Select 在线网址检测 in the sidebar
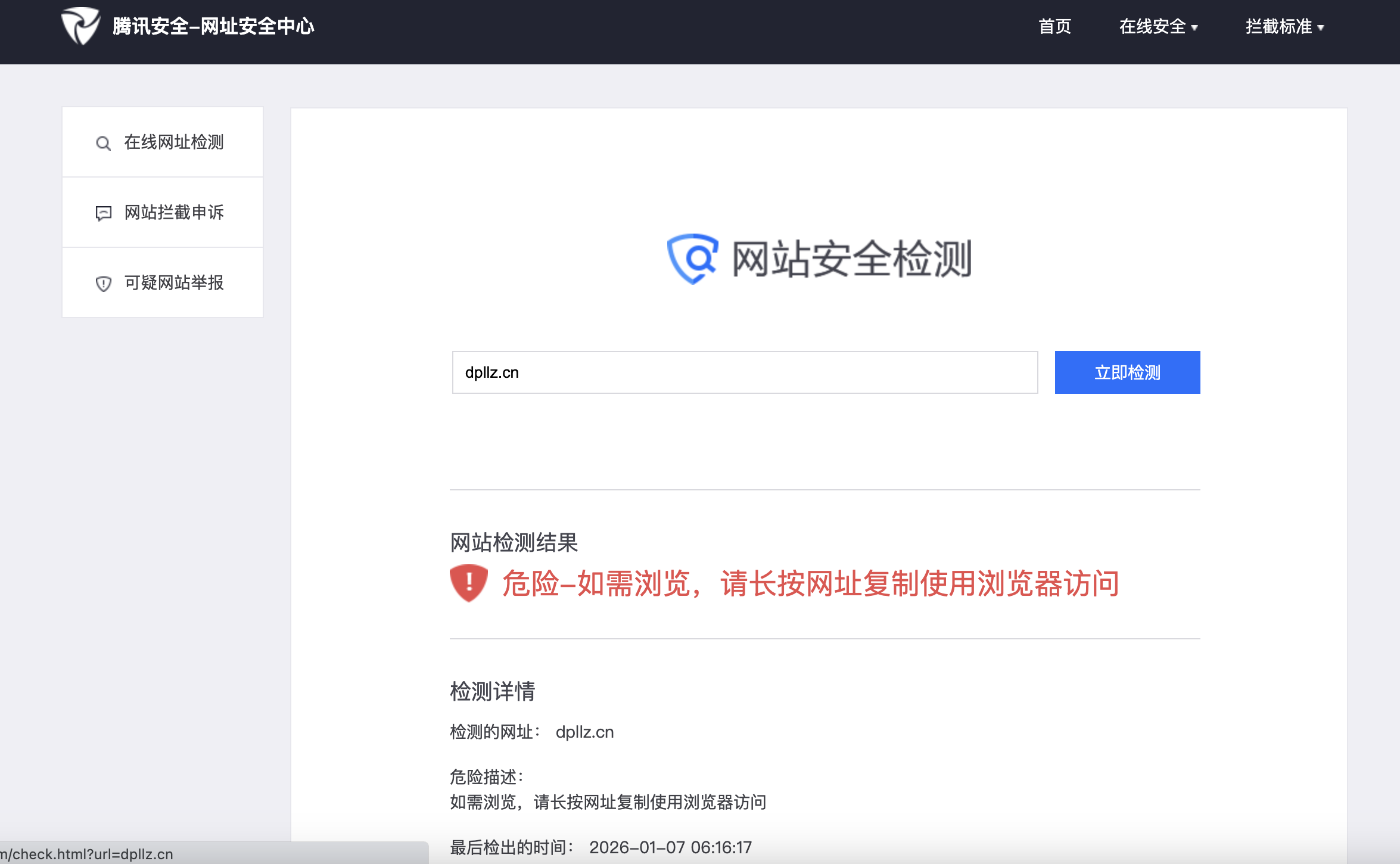The height and width of the screenshot is (864, 1400). coord(173,142)
